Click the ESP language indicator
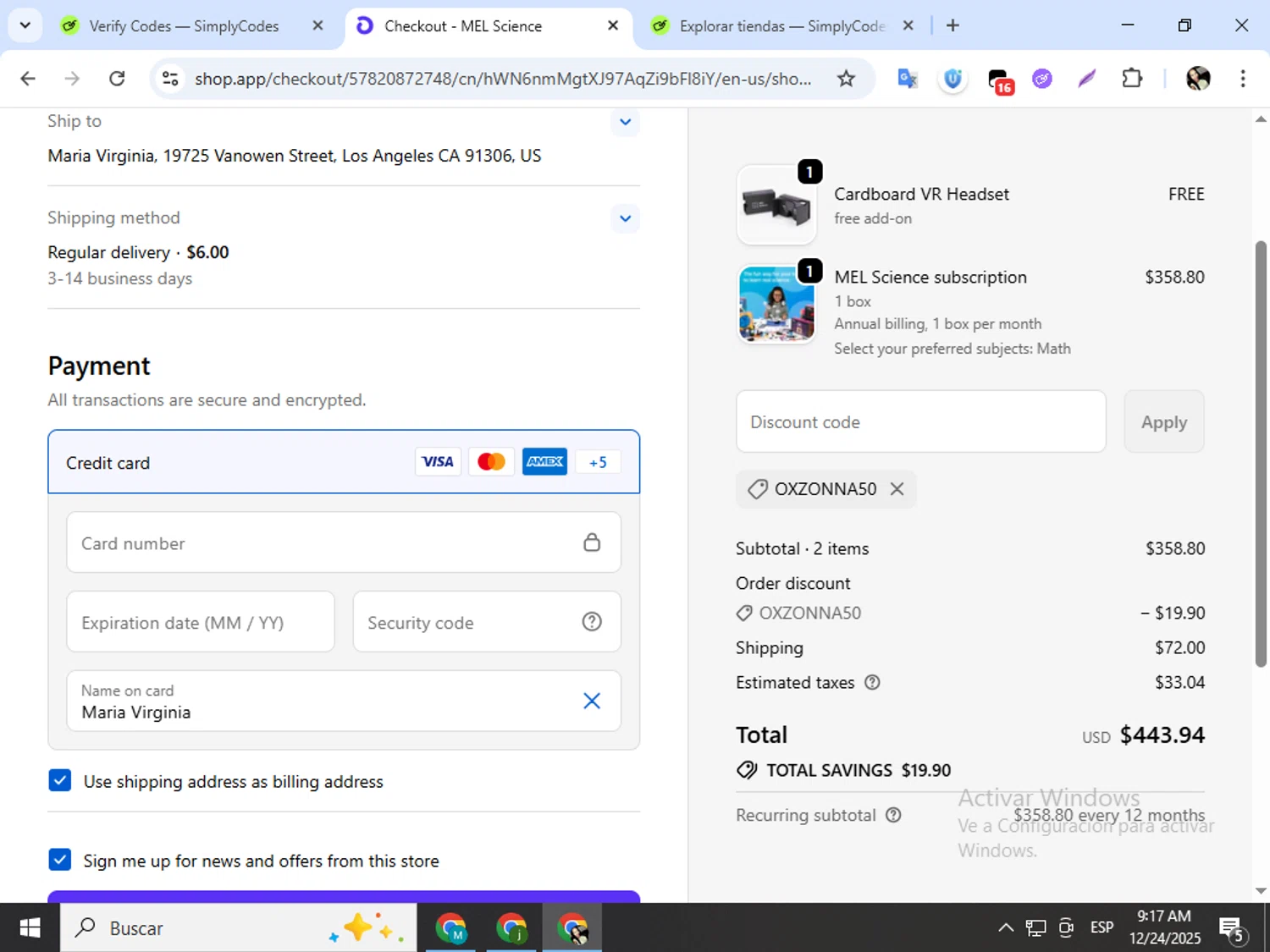This screenshot has width=1270, height=952. click(x=1102, y=927)
